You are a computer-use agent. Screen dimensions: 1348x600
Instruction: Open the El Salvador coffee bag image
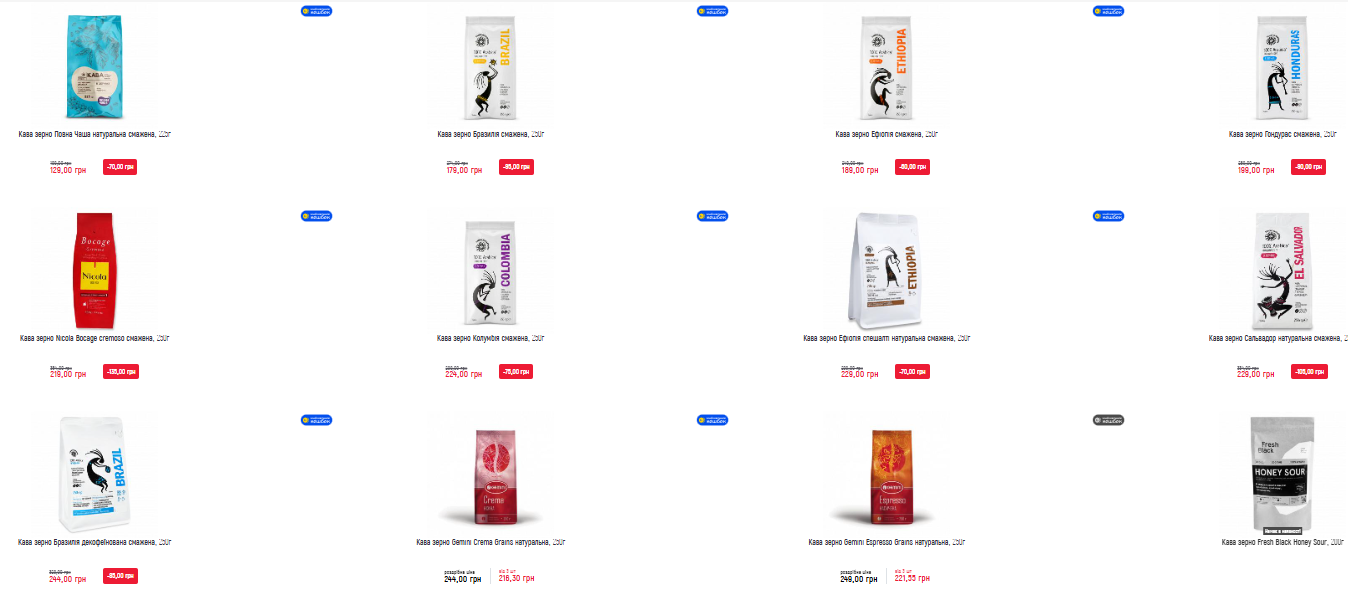point(1283,272)
